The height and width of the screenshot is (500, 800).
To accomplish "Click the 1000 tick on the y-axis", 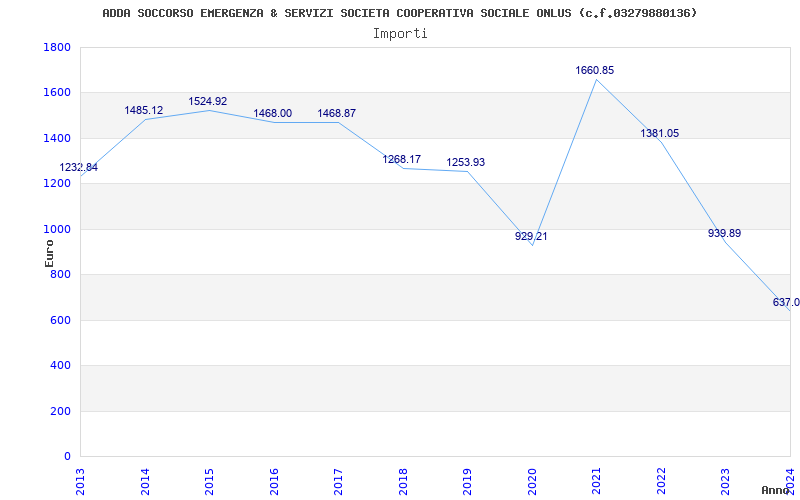I will coord(57,229).
